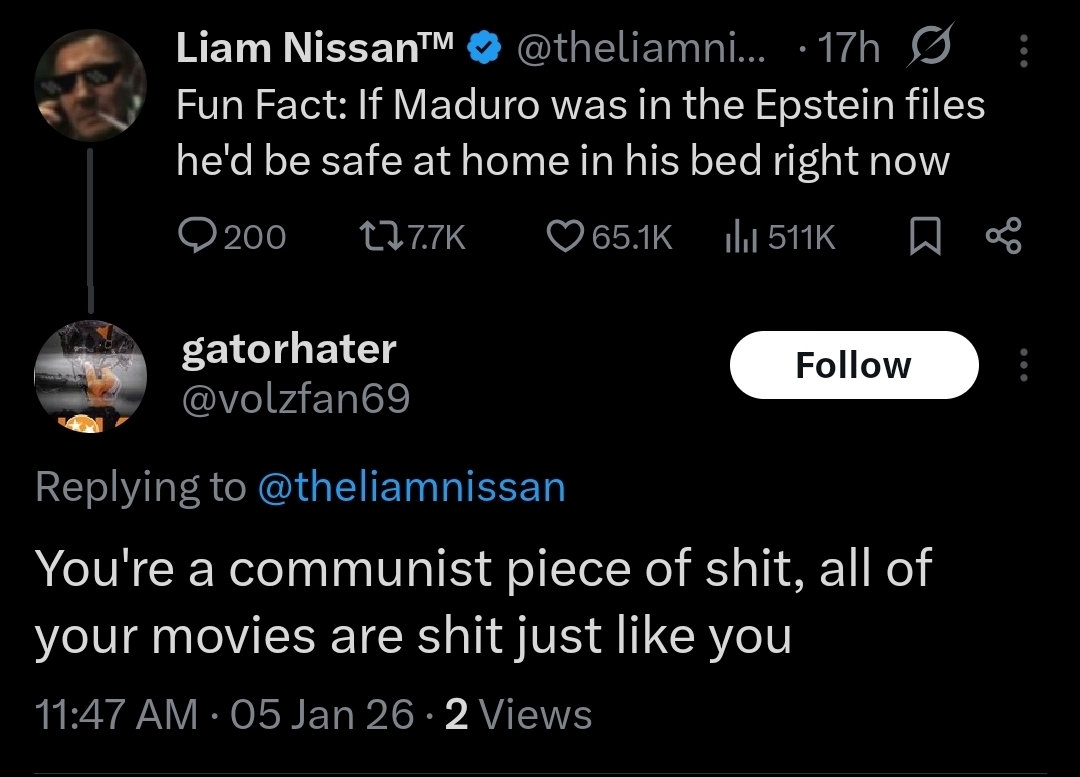Click the 11:47 AM reply timestamp
Screen dimensions: 1080x777
click(116, 715)
